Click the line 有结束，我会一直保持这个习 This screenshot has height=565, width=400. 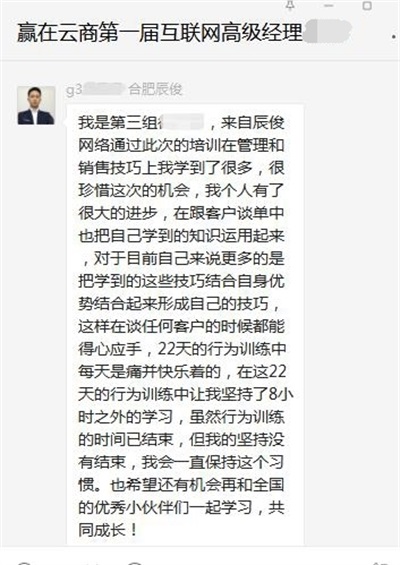tap(181, 462)
